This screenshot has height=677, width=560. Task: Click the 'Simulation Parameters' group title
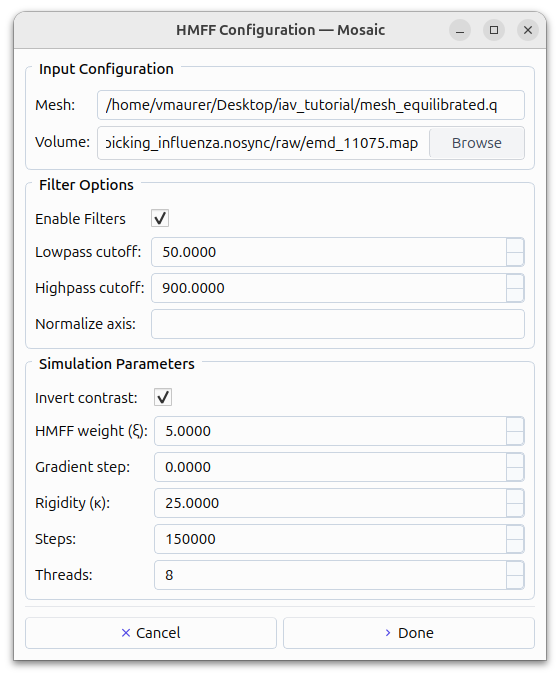(x=117, y=364)
